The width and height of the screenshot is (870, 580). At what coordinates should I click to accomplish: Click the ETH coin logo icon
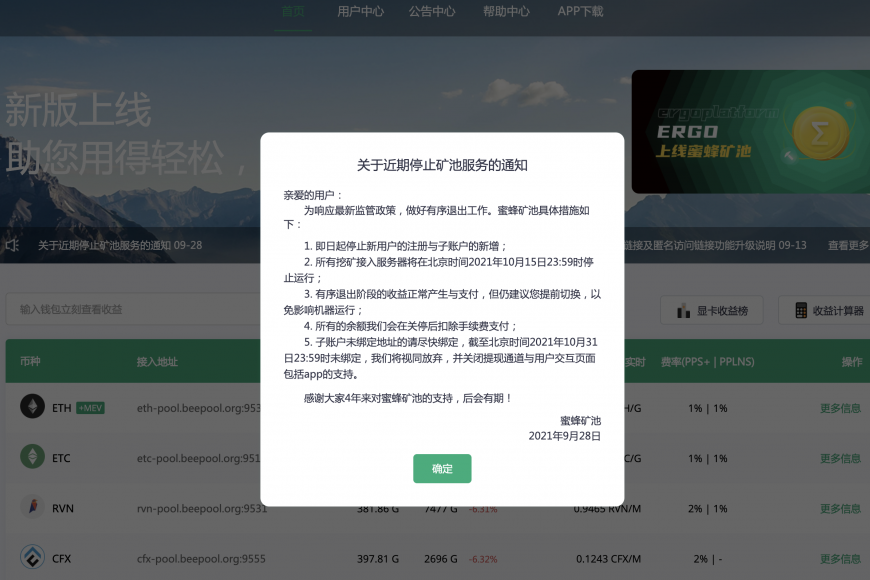click(x=32, y=406)
